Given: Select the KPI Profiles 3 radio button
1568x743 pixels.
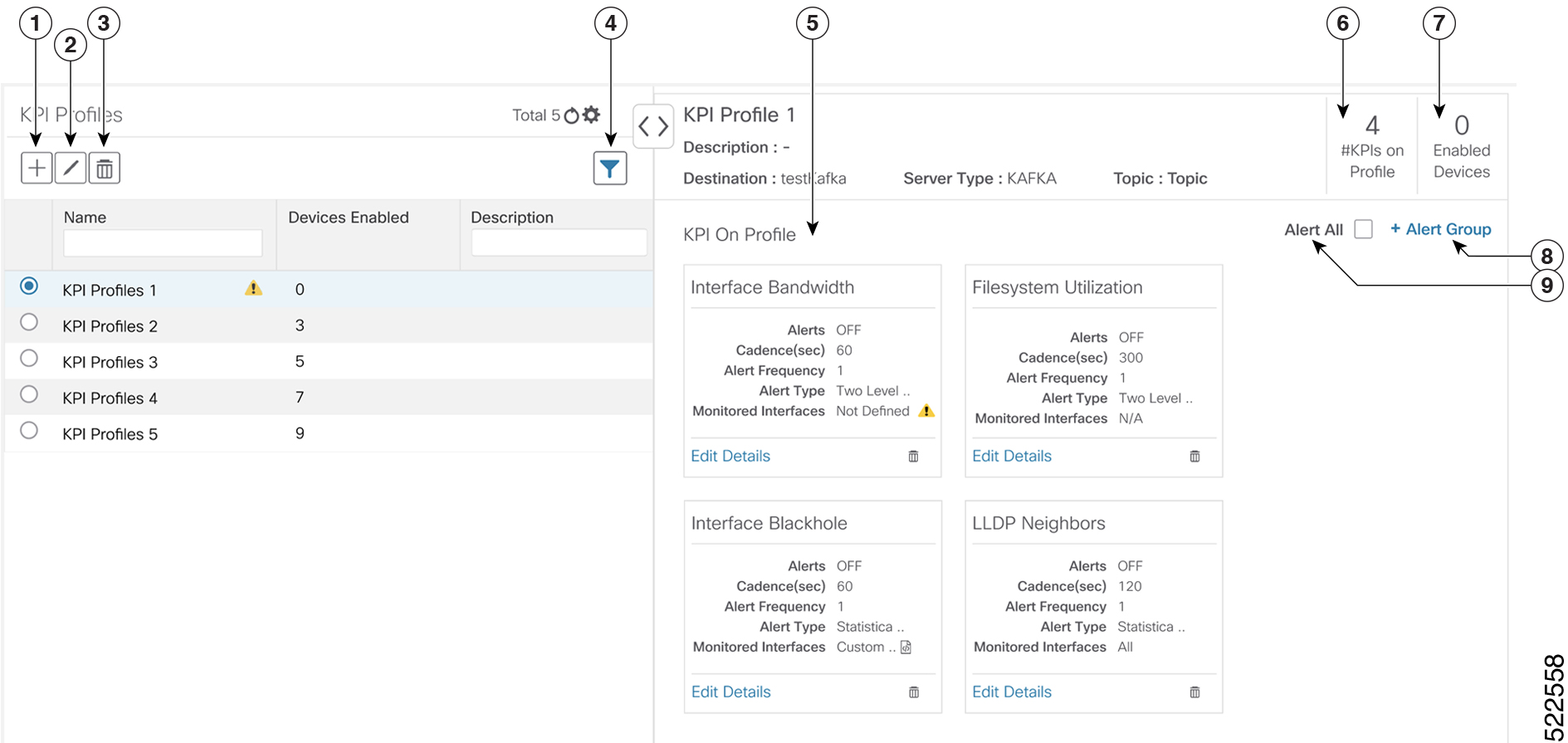Looking at the screenshot, I should [x=29, y=358].
